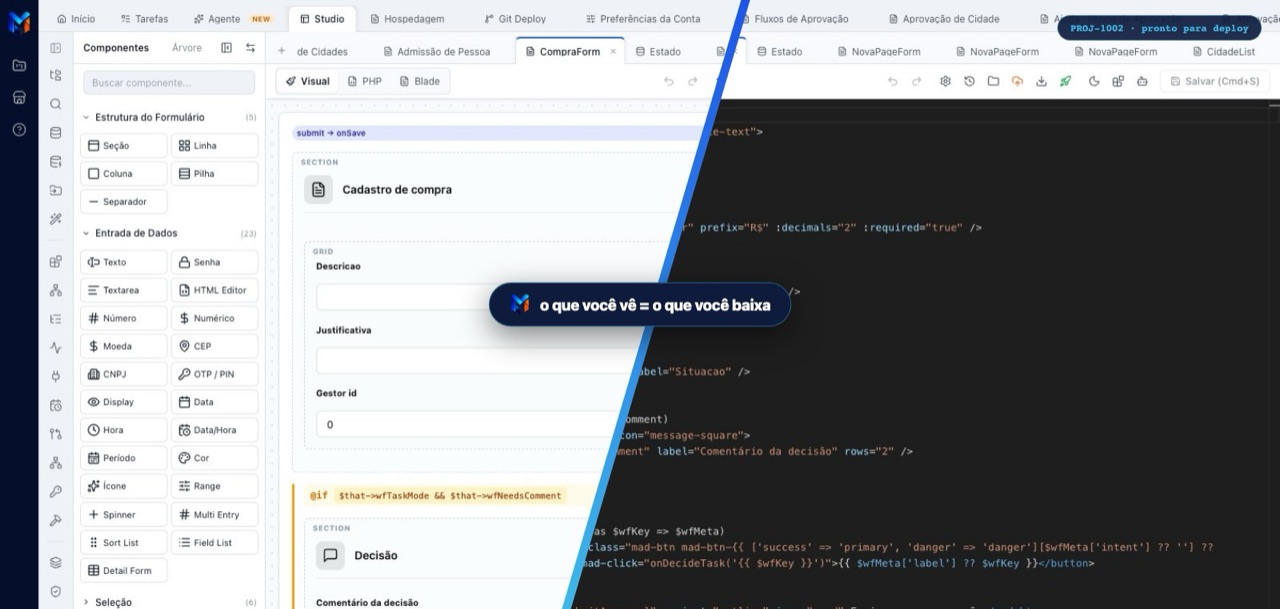Screen dimensions: 1280x609
Task: Open the history clock icon in the toolbar
Action: 969,81
